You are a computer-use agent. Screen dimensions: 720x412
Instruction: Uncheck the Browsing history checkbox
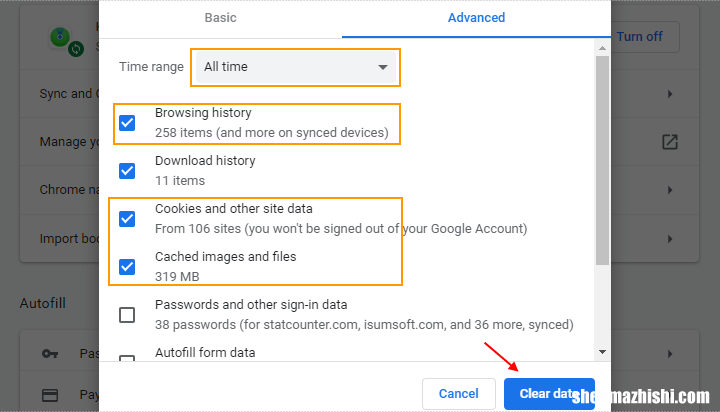pos(127,123)
